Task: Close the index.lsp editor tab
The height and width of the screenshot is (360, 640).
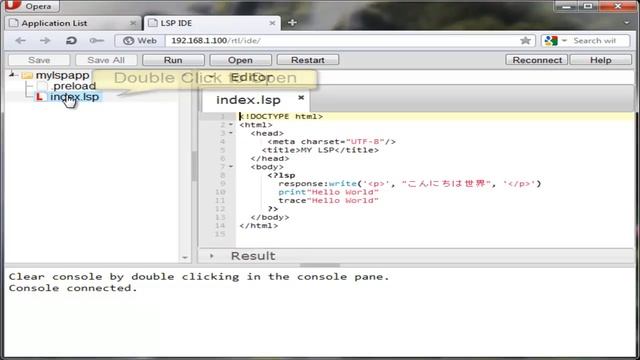Action: coord(301,98)
